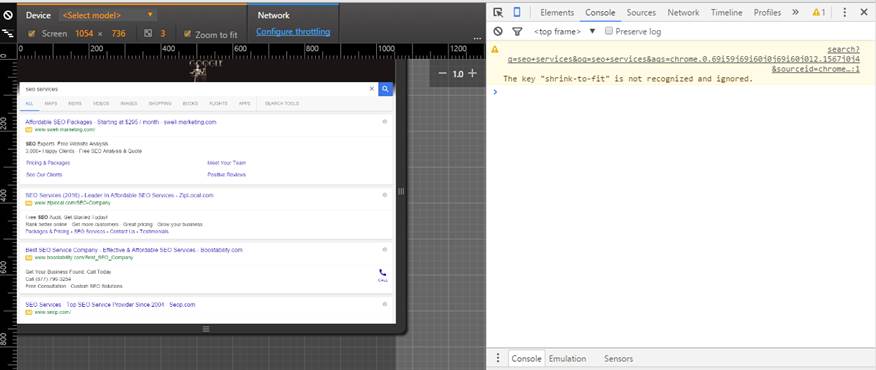
Task: Open See Our Clients sitelink
Action: (44, 174)
